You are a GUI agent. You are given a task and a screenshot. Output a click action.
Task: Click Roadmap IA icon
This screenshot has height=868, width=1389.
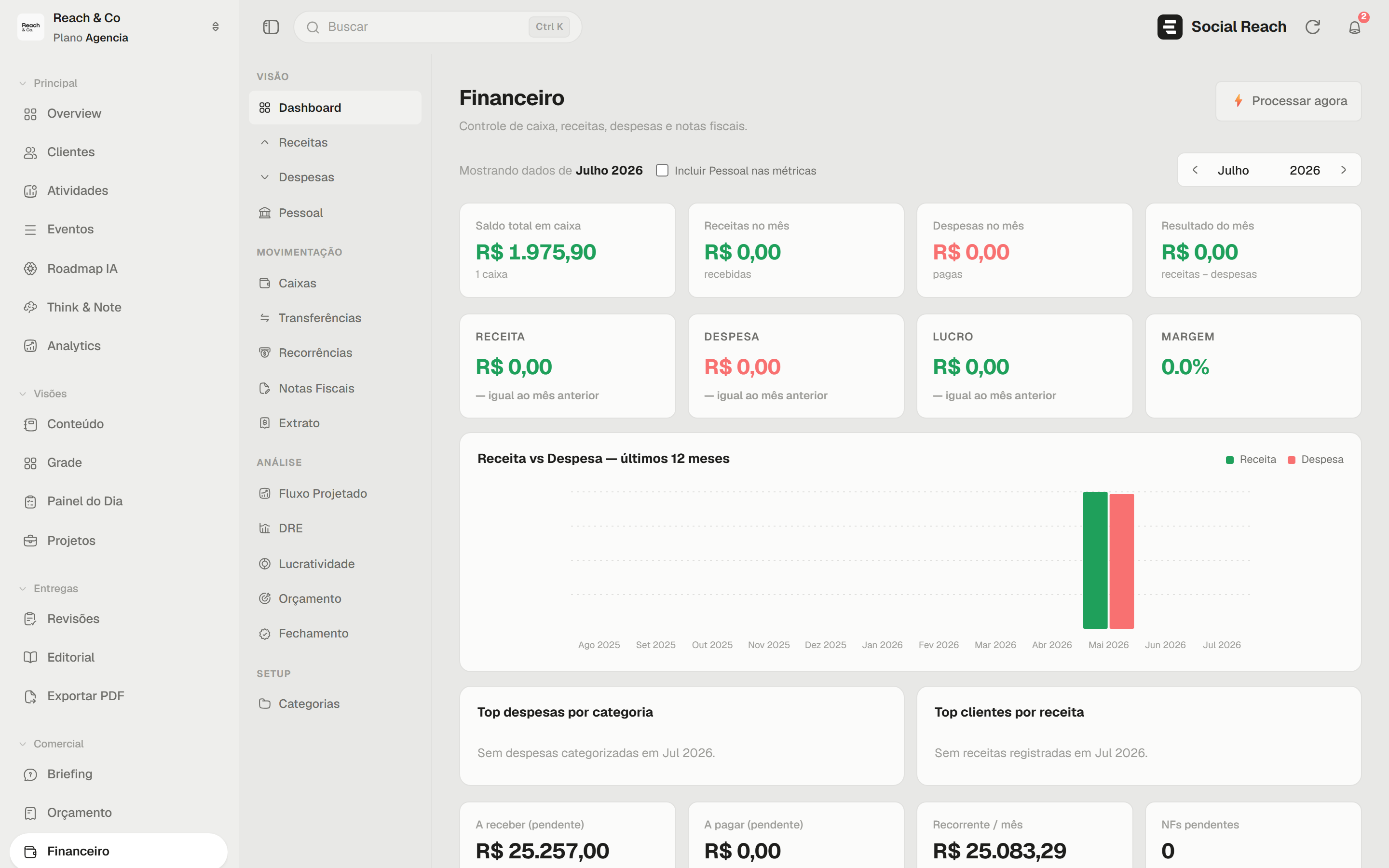coord(30,269)
